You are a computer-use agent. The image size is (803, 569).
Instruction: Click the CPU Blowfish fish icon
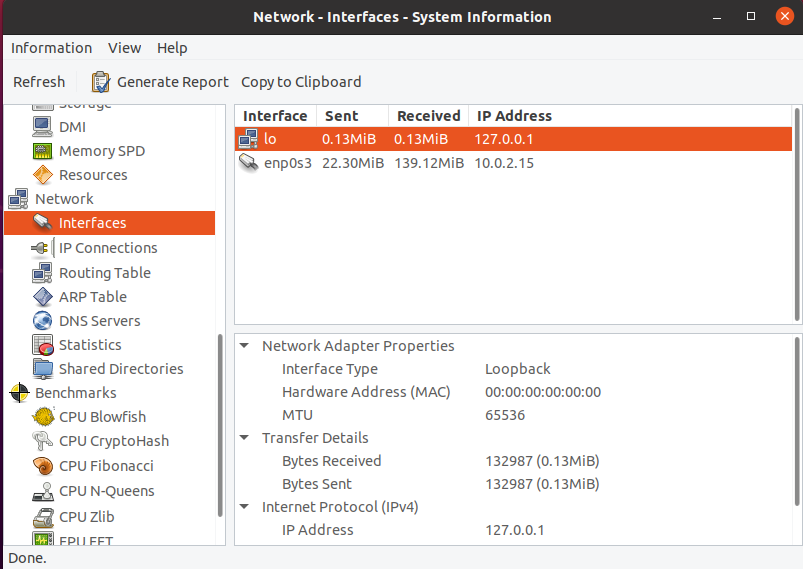(43, 416)
